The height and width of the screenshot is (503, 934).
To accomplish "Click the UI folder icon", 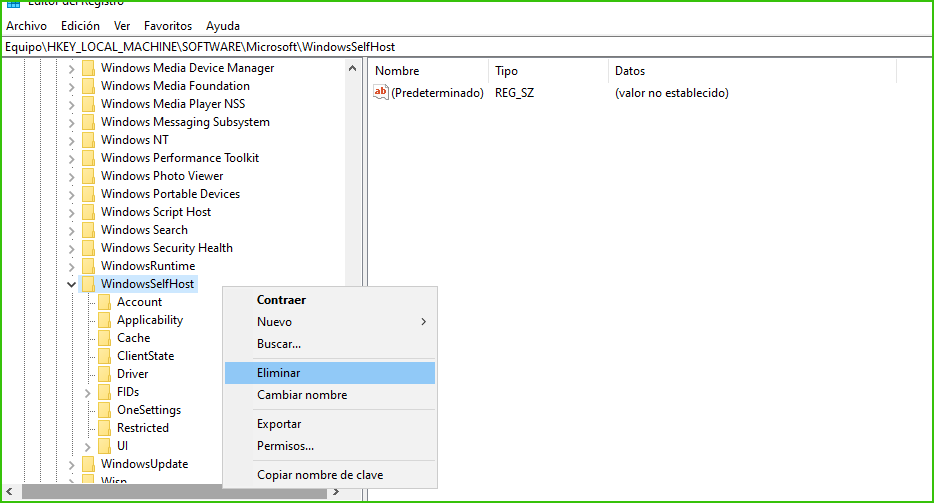I will pos(104,446).
